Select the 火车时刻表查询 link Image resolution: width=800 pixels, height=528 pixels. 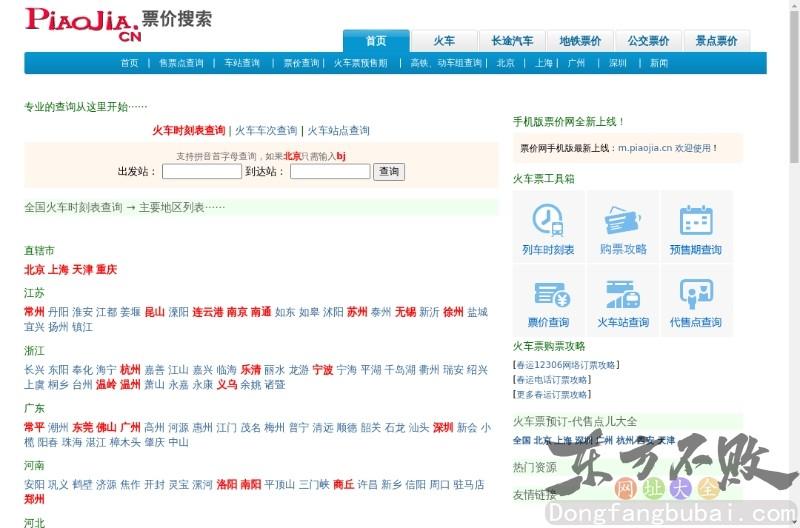tap(189, 131)
